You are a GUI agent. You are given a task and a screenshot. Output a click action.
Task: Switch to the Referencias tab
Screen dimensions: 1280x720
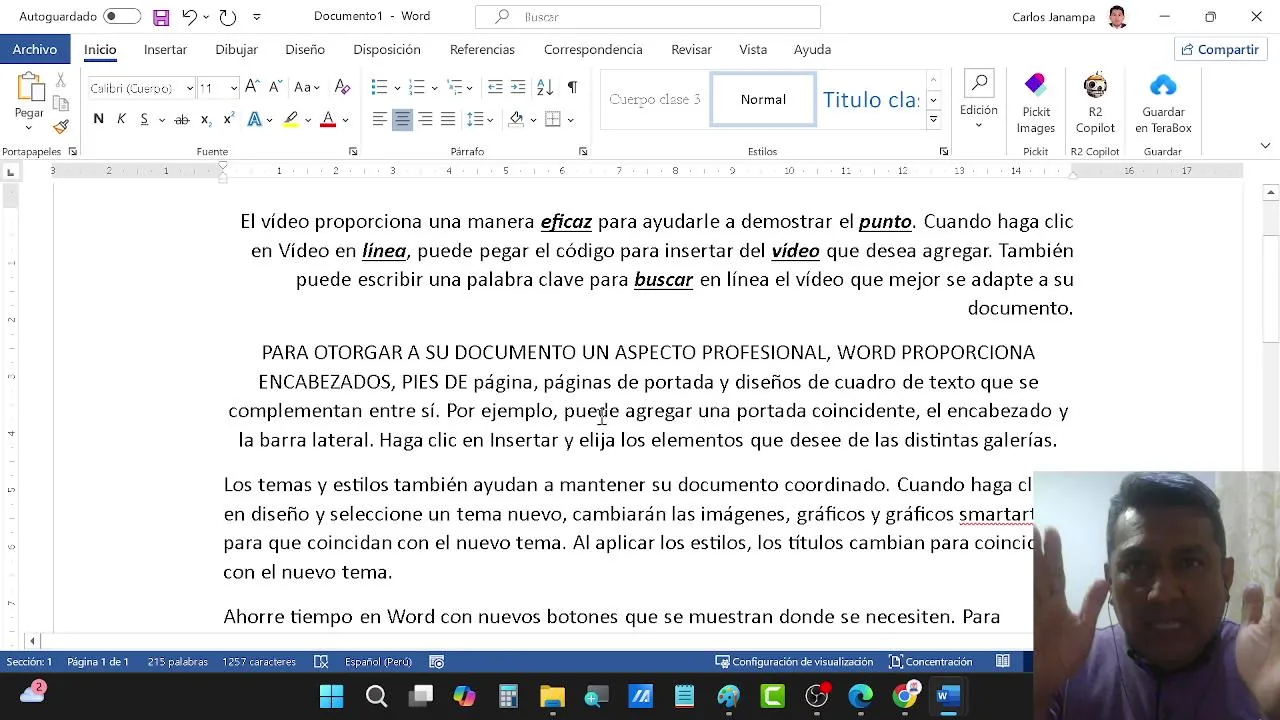(x=482, y=49)
